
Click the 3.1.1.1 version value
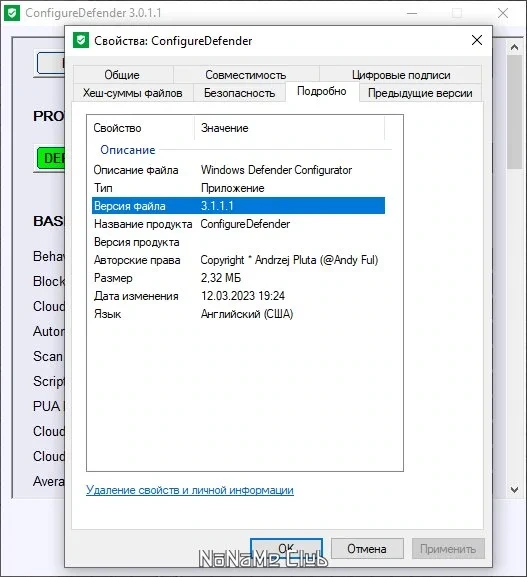[217, 206]
